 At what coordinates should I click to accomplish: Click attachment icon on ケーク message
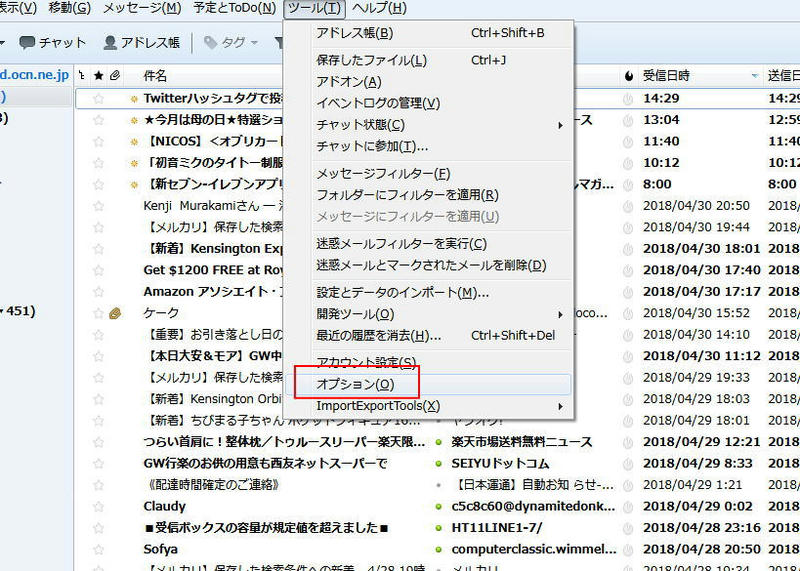115,313
